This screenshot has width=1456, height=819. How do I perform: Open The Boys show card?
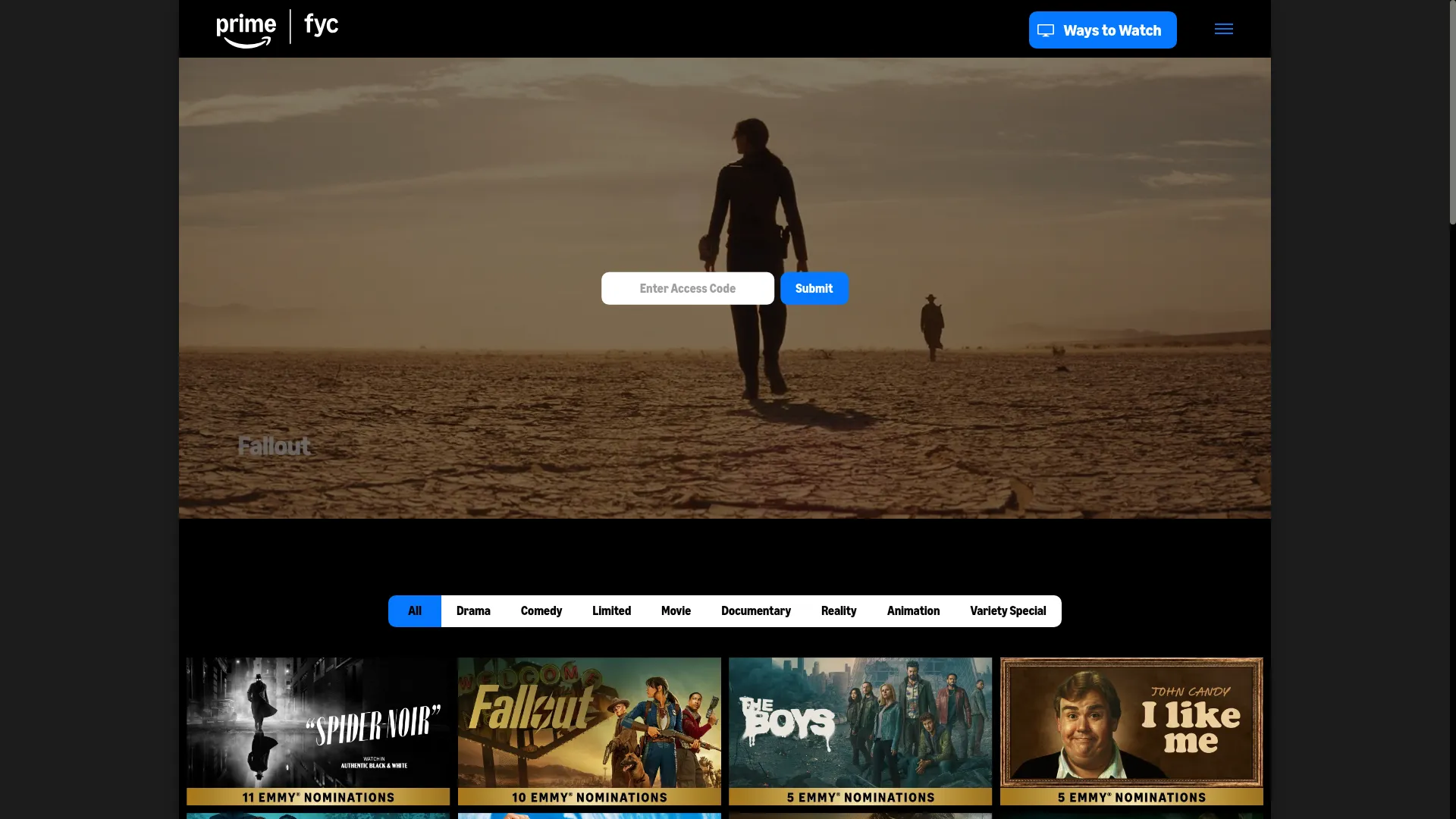pyautogui.click(x=860, y=731)
